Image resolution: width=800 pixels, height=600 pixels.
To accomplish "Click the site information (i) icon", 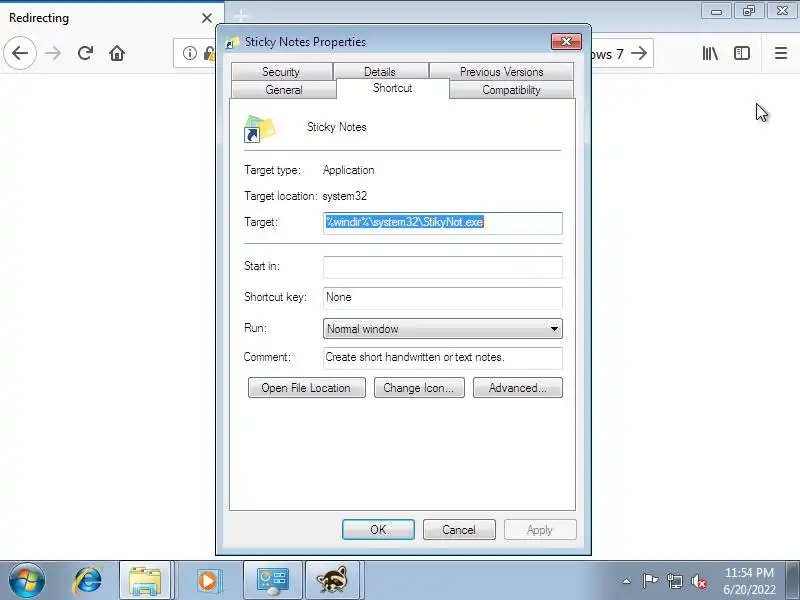I will click(189, 53).
